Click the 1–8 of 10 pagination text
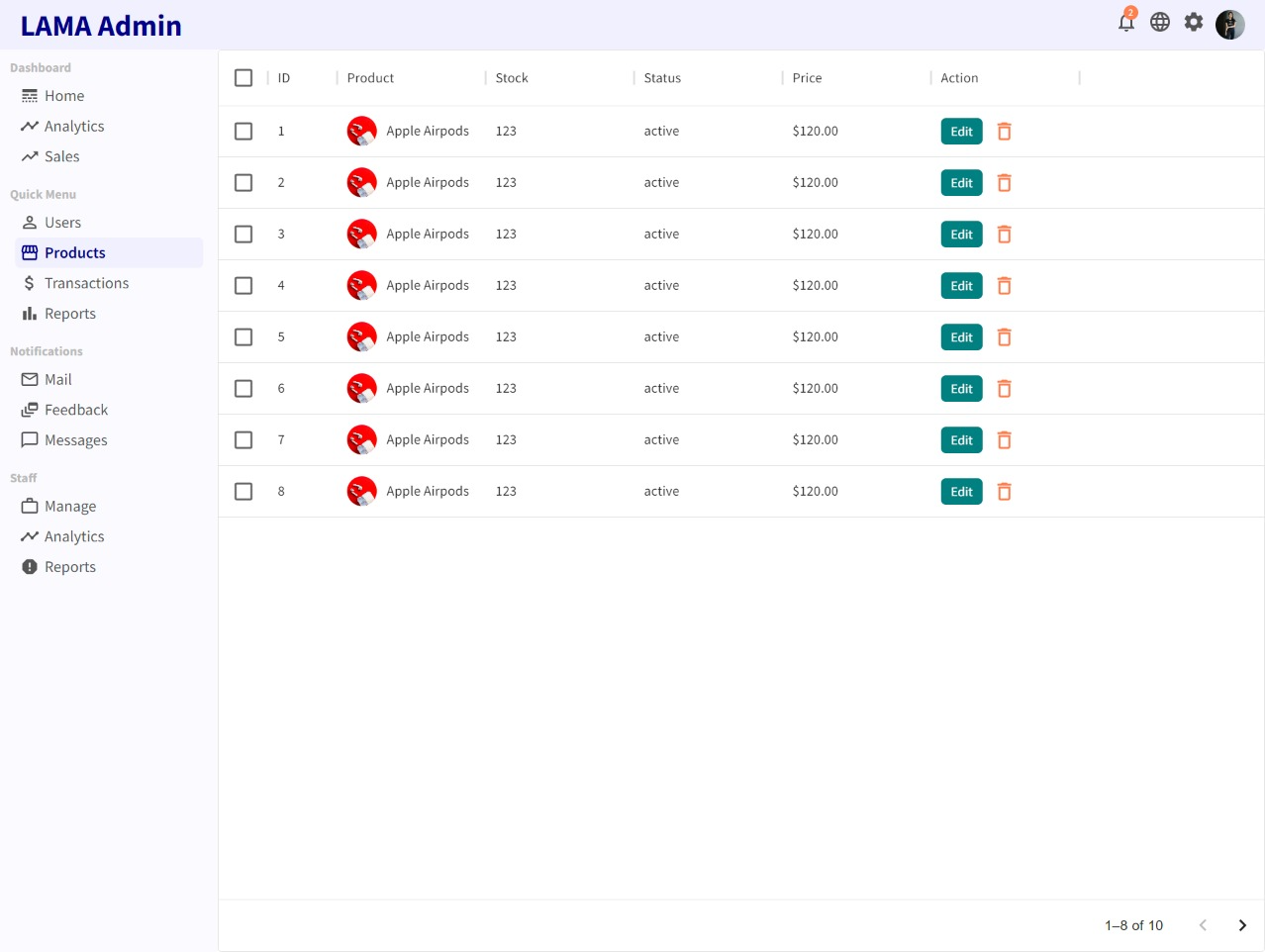 tap(1133, 925)
